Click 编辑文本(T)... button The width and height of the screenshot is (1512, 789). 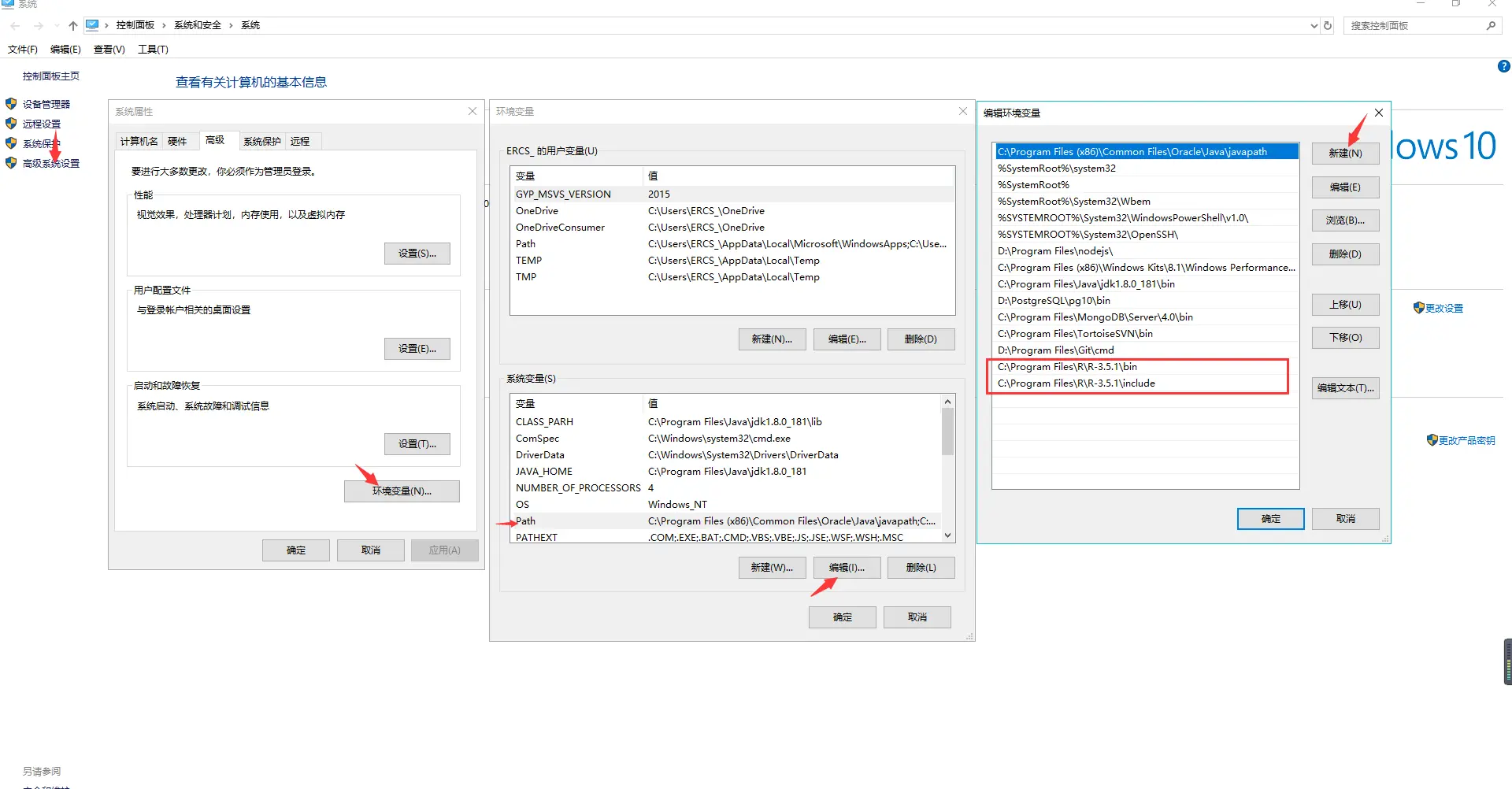click(1346, 388)
